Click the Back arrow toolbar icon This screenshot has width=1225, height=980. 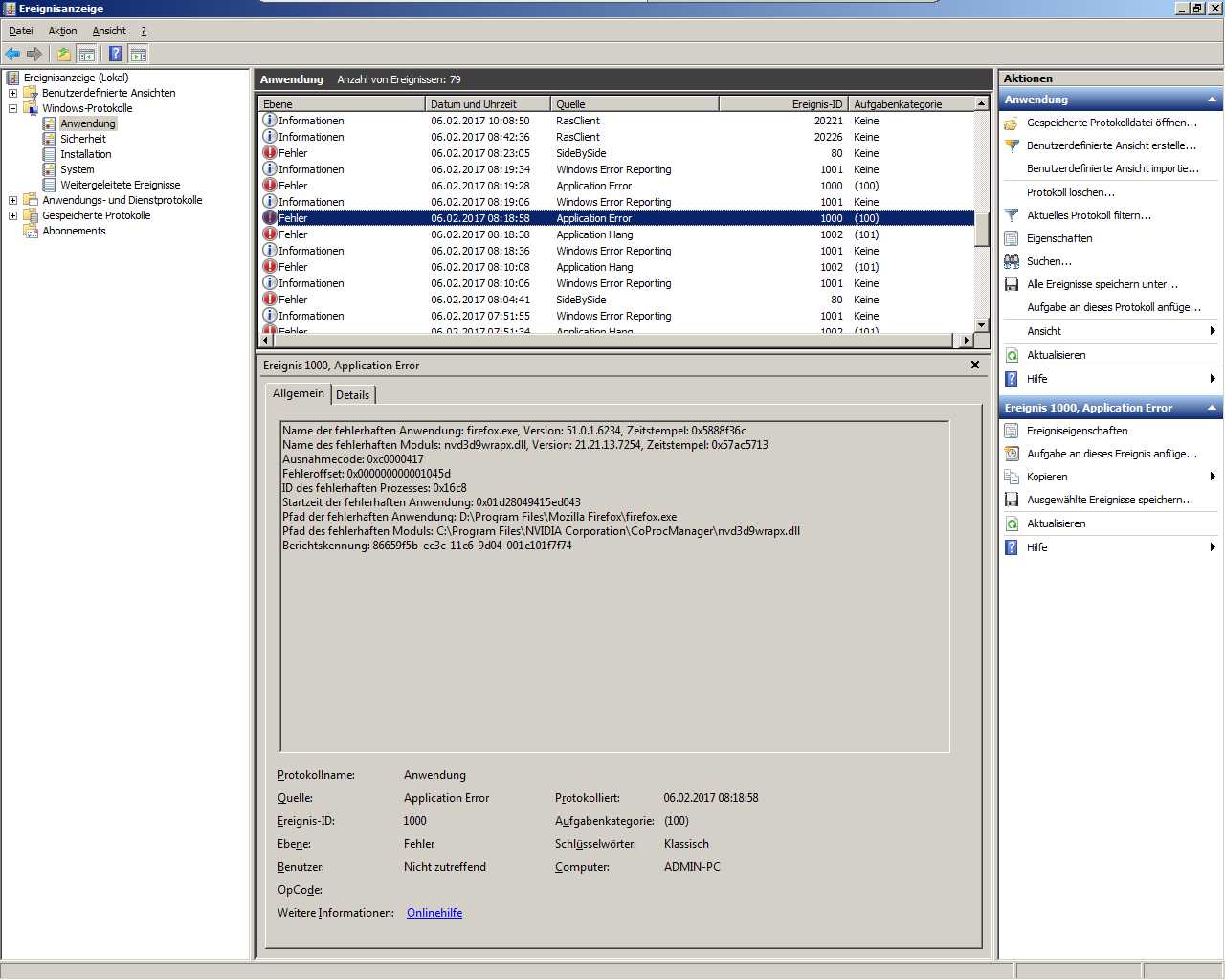(x=12, y=55)
